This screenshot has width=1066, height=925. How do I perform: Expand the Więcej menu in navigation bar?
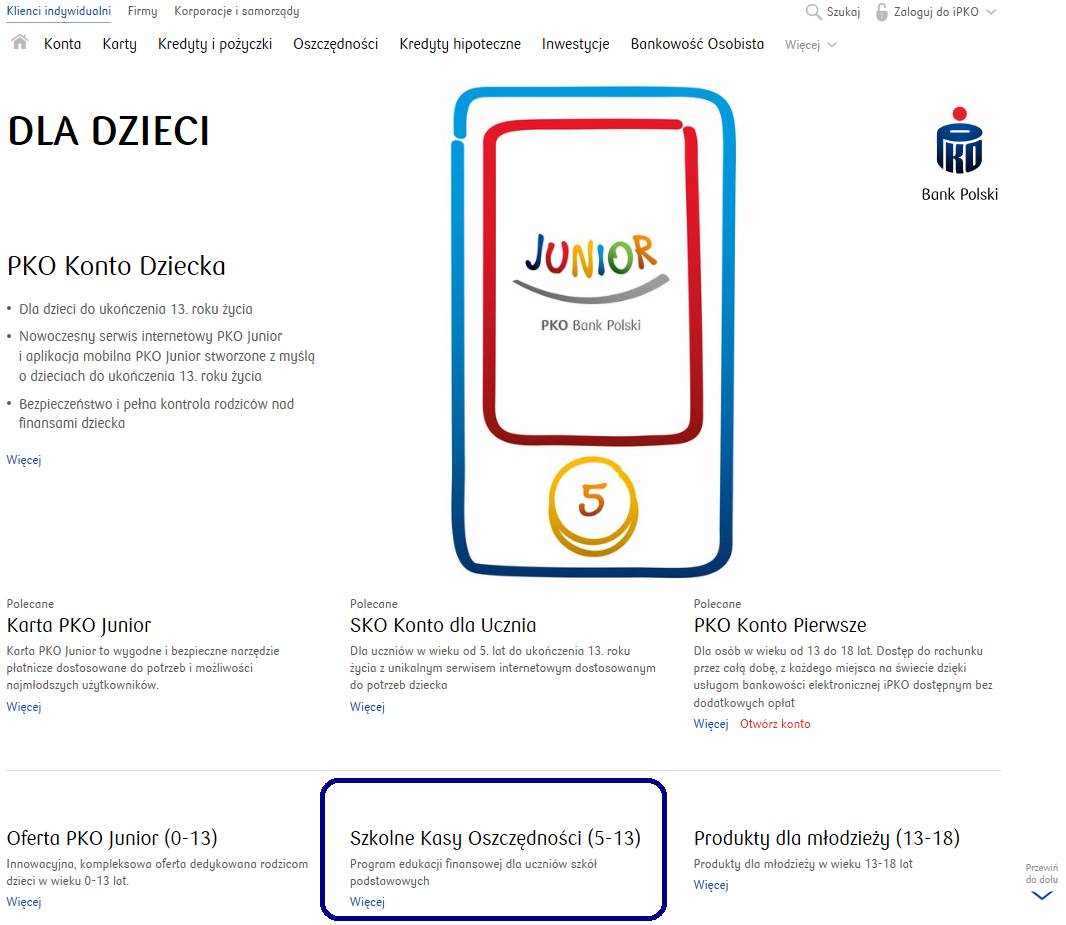810,45
